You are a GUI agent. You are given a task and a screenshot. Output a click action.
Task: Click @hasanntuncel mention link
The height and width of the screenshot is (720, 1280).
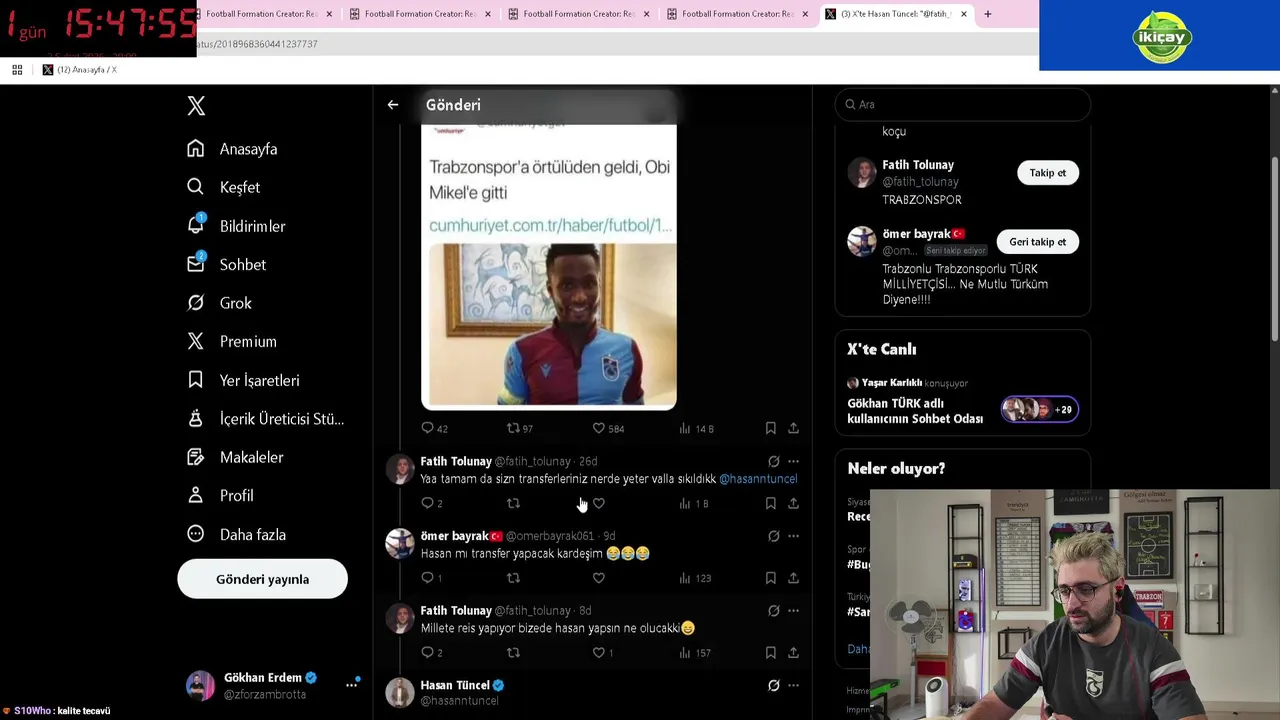coord(758,479)
